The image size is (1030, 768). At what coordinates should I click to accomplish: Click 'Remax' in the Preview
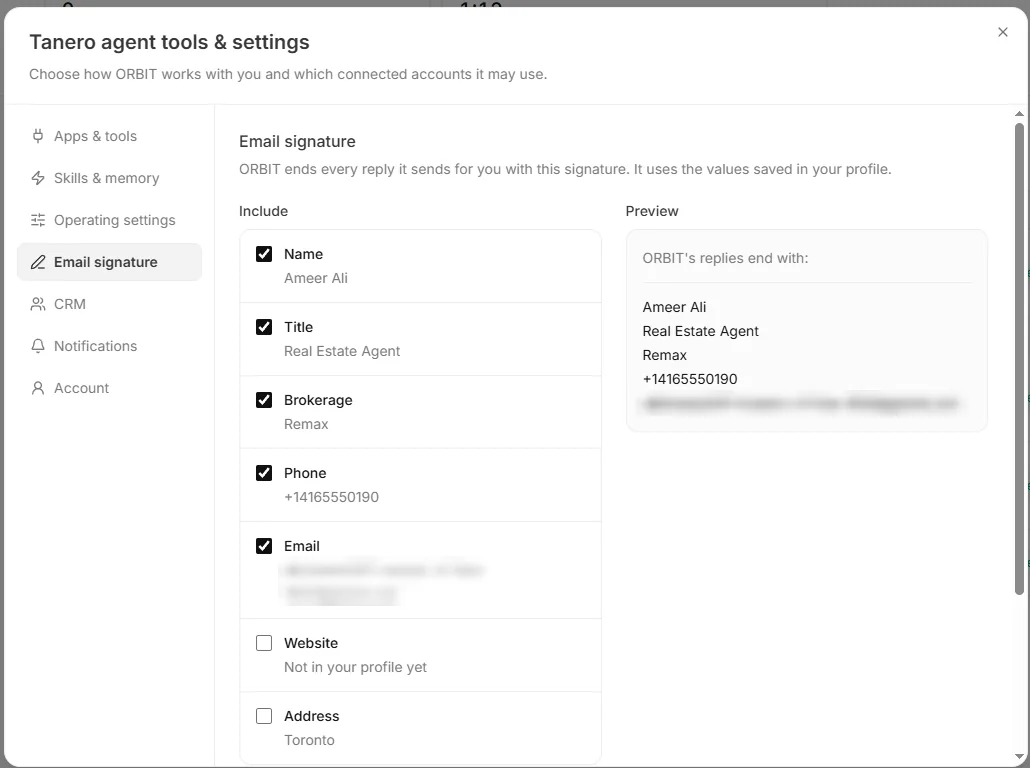click(665, 355)
